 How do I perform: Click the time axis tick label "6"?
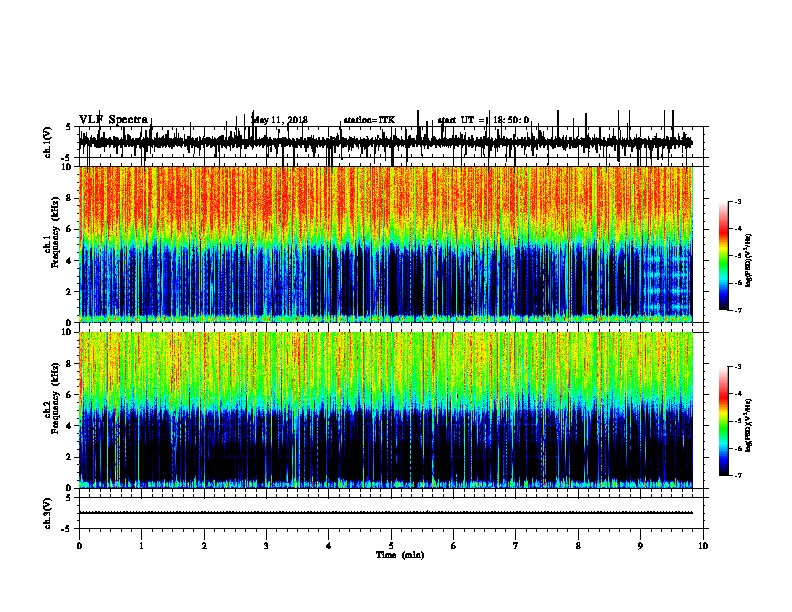click(x=454, y=546)
